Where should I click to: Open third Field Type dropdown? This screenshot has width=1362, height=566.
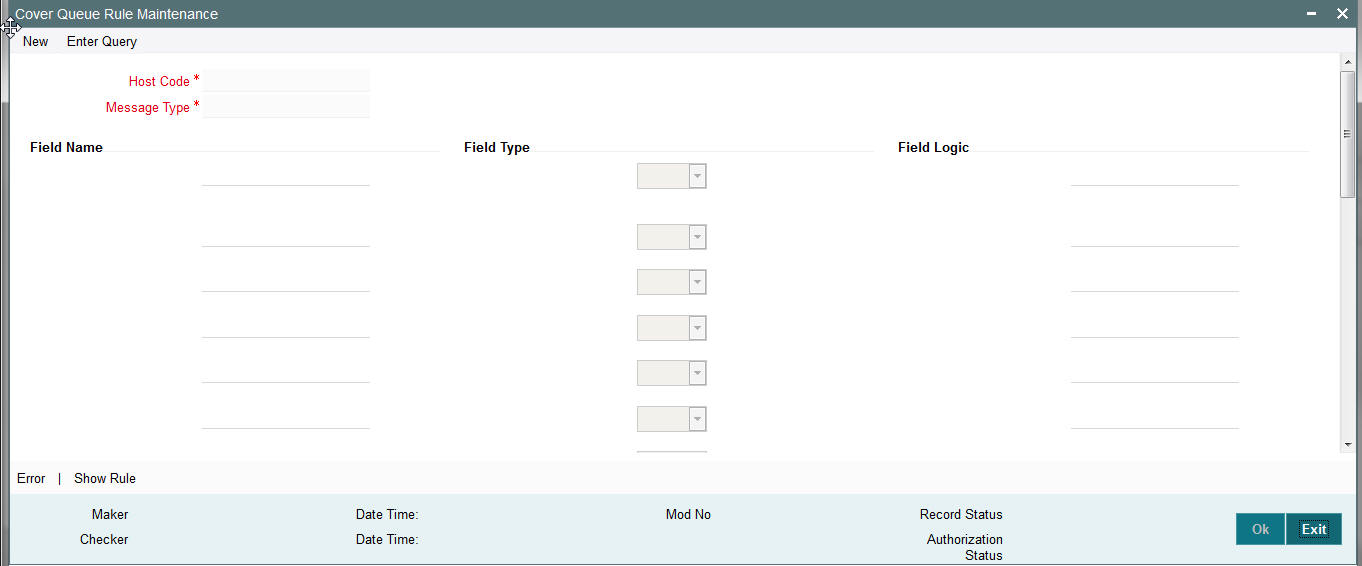671,282
